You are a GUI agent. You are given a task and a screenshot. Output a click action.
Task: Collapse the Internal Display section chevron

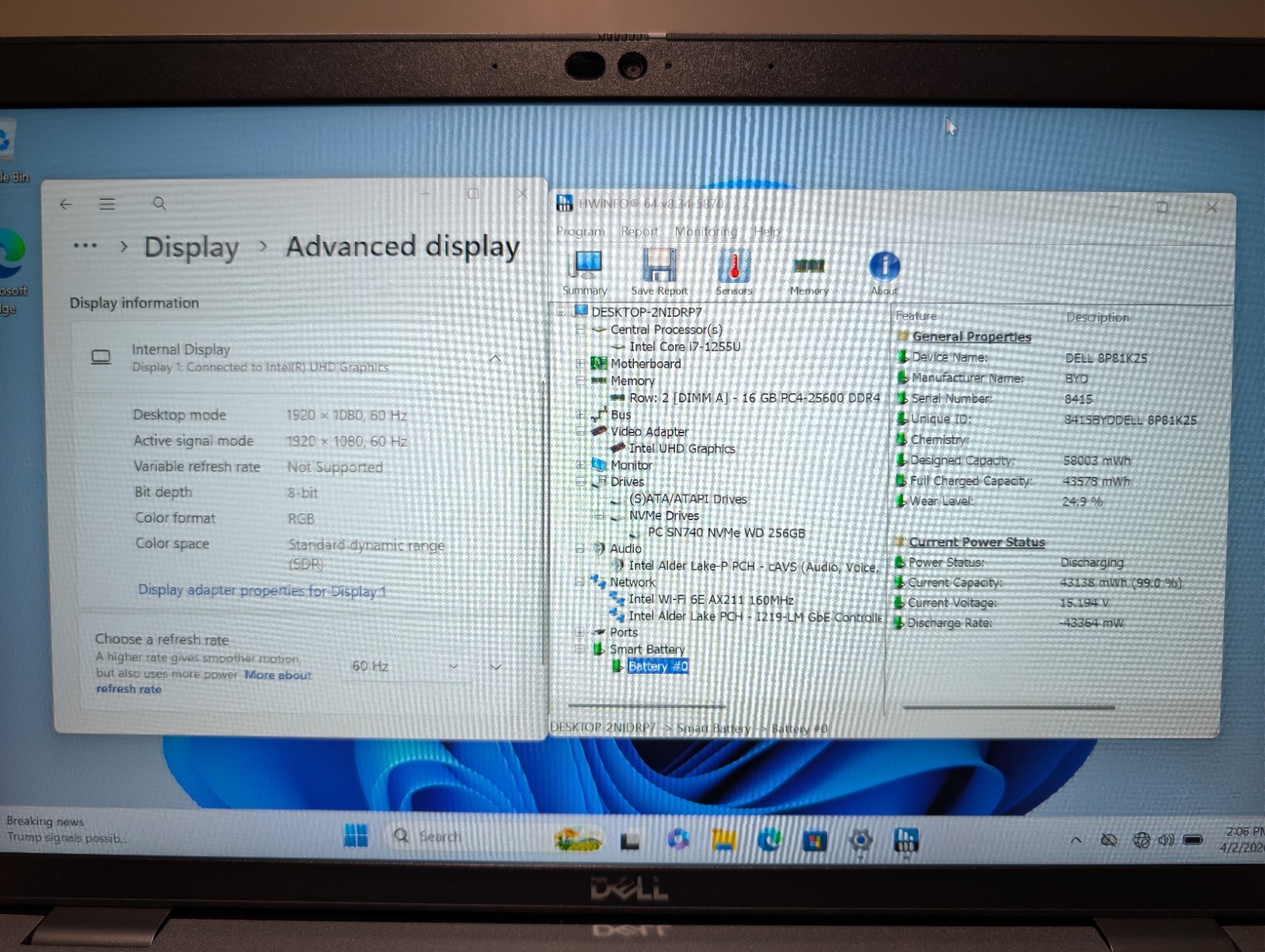(x=495, y=358)
